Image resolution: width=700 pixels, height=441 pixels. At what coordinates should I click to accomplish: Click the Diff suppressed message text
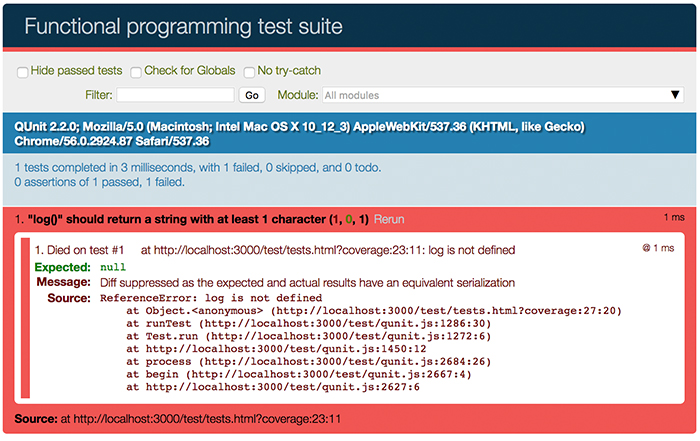coord(306,283)
